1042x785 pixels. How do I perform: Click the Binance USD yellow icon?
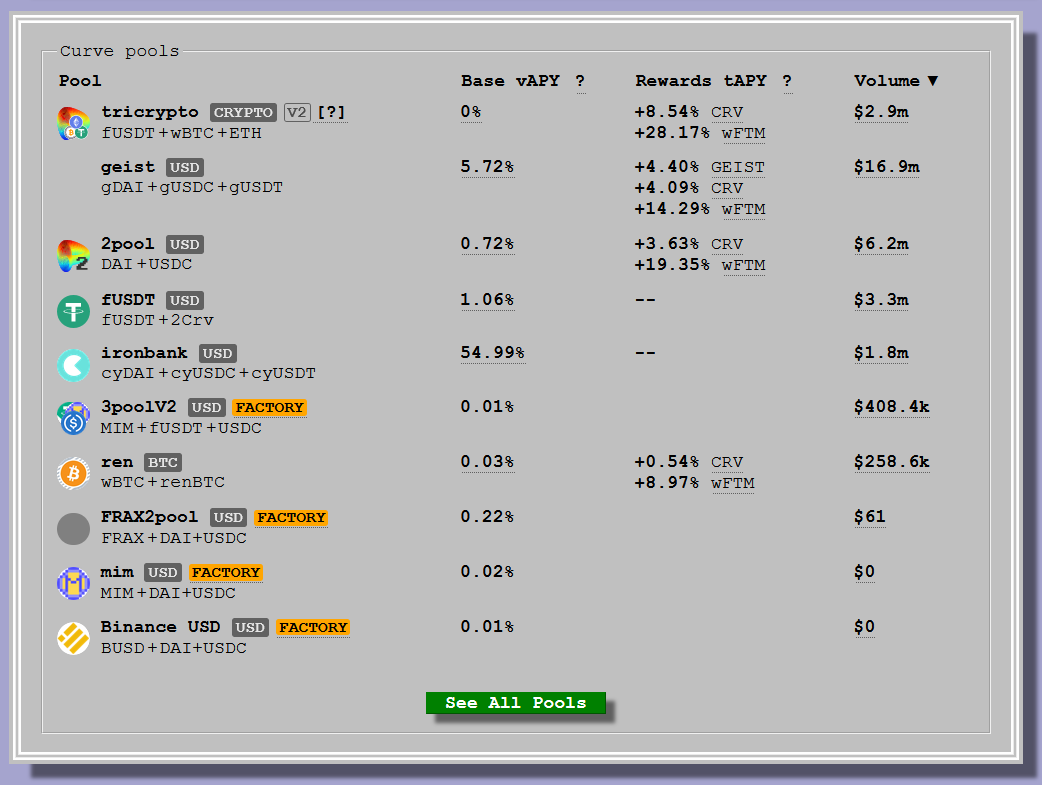tap(73, 638)
